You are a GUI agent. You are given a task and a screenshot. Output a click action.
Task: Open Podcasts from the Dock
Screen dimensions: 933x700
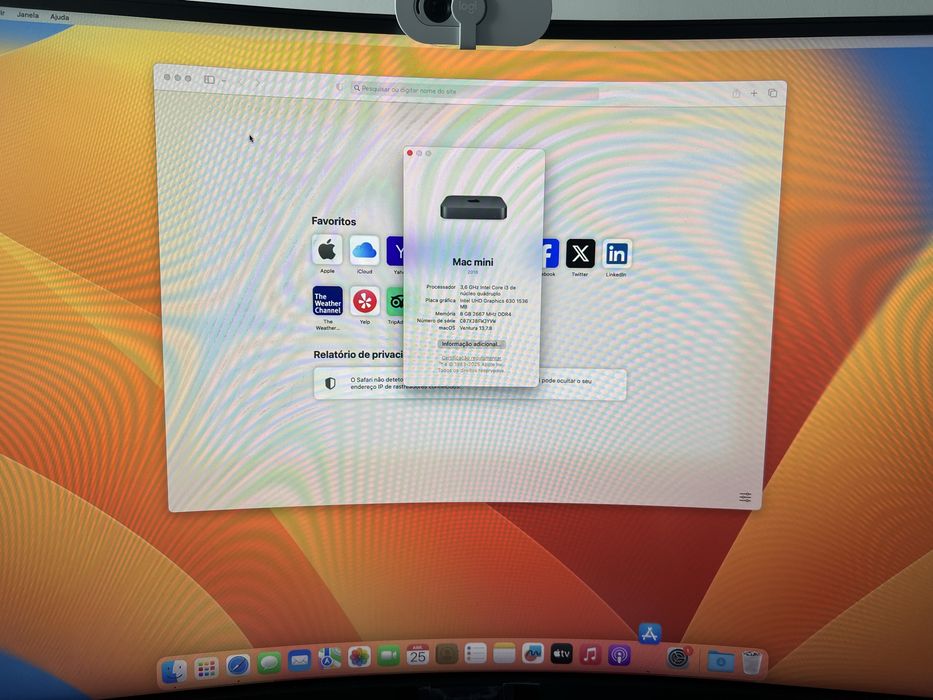pos(619,655)
